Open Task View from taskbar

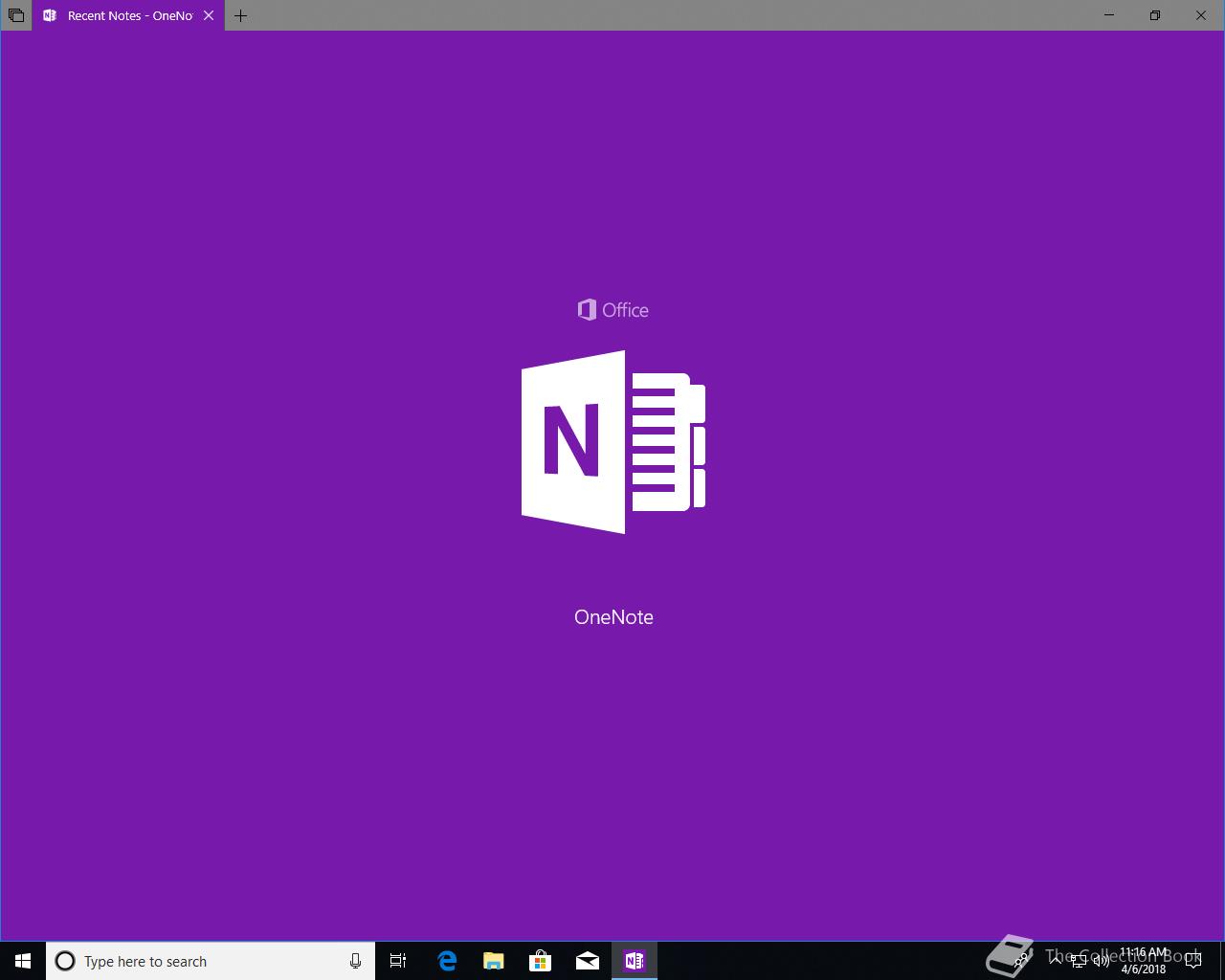pyautogui.click(x=398, y=961)
